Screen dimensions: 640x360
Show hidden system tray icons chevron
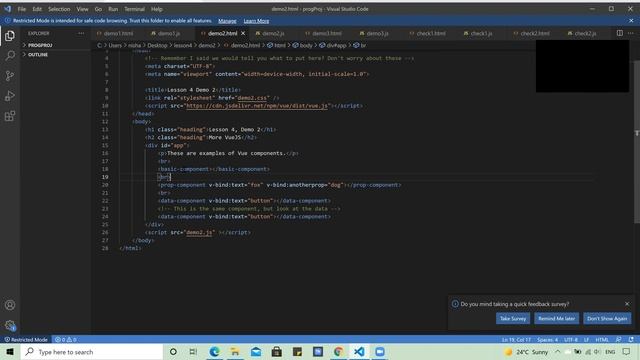558,352
